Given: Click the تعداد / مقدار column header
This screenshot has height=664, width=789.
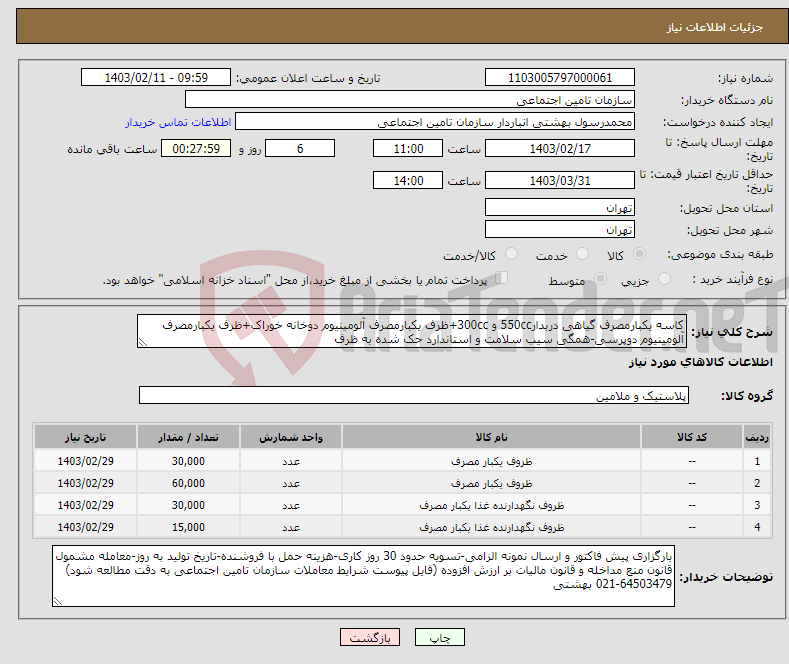Looking at the screenshot, I should click(188, 437).
